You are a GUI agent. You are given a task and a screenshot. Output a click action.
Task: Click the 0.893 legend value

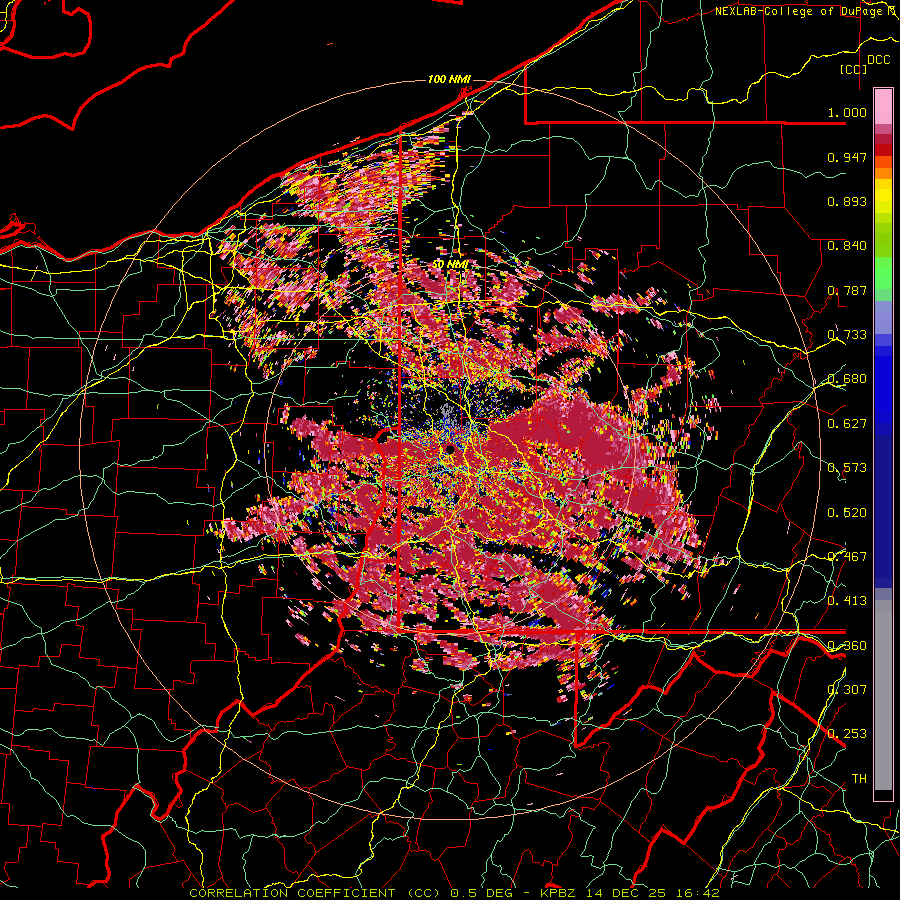(847, 201)
